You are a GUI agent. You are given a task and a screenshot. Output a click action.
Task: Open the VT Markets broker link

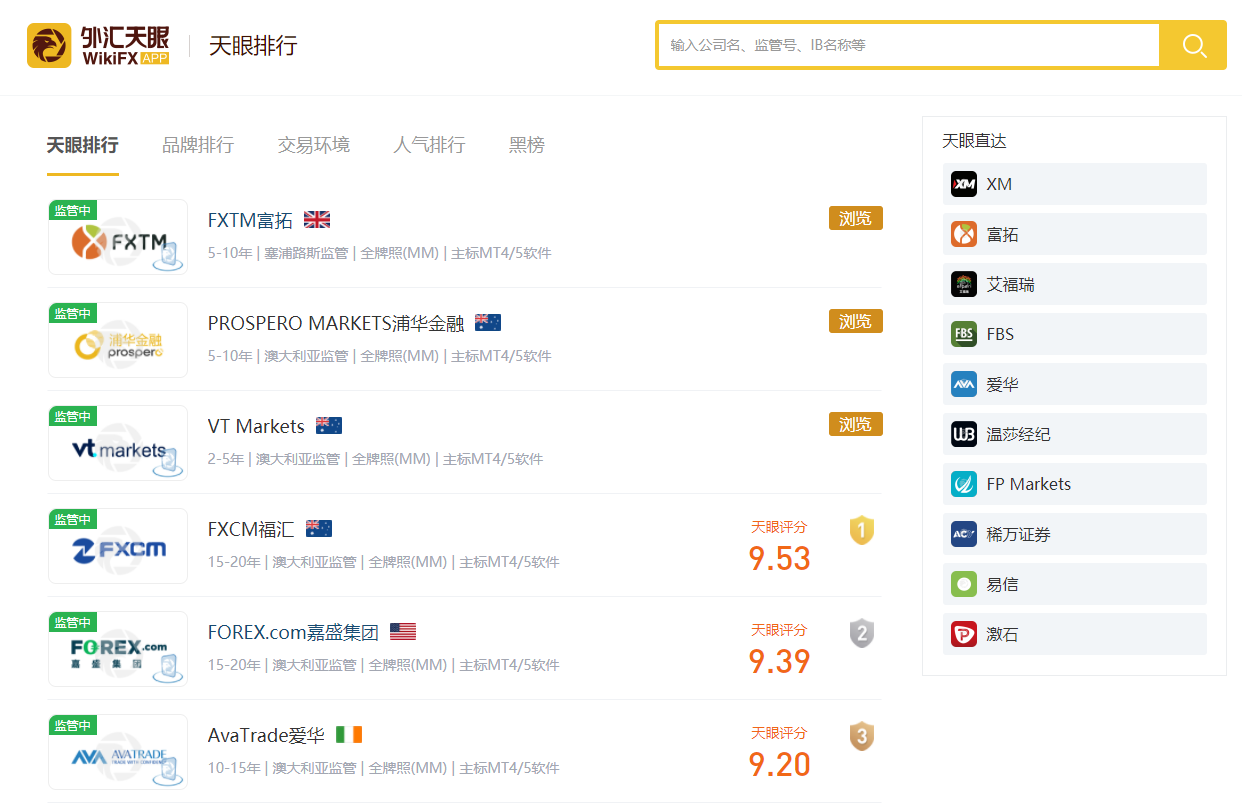pyautogui.click(x=256, y=427)
